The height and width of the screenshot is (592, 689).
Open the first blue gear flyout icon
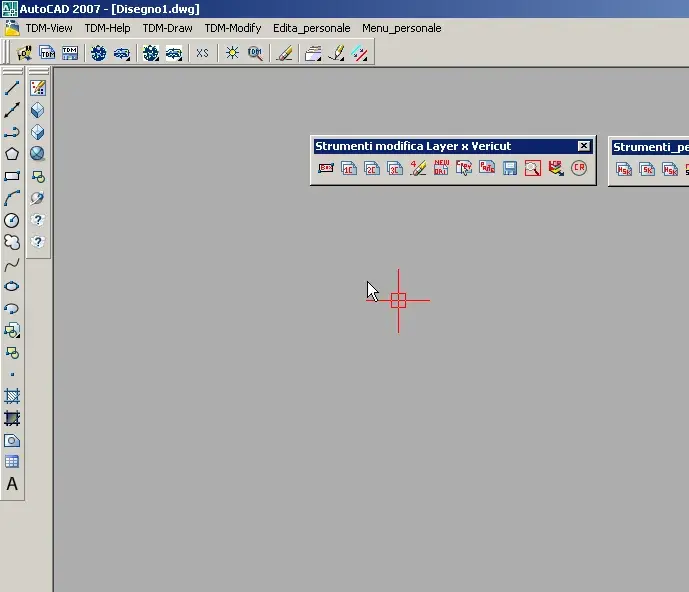(98, 53)
